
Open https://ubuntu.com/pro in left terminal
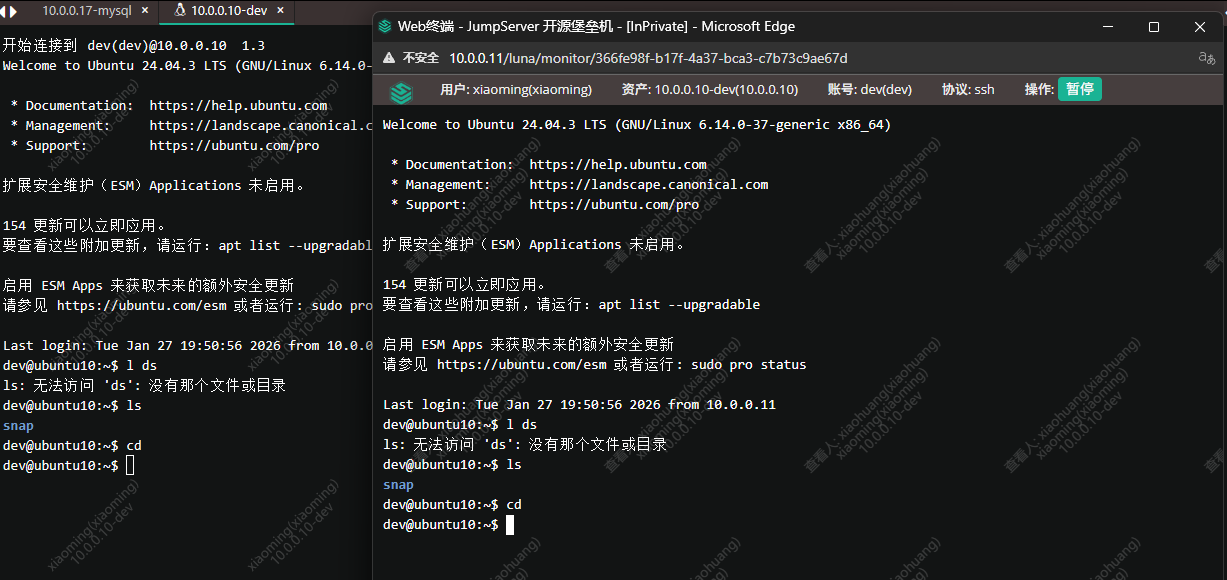coord(234,145)
